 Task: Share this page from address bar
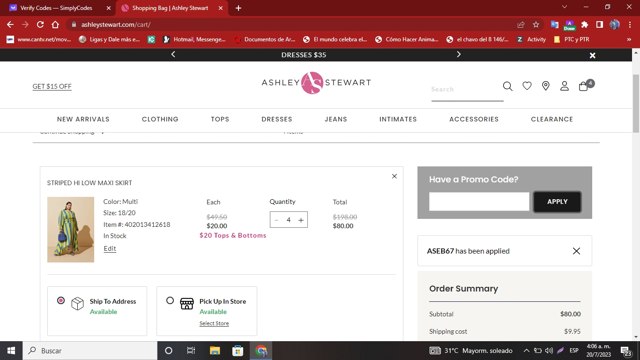[x=520, y=24]
